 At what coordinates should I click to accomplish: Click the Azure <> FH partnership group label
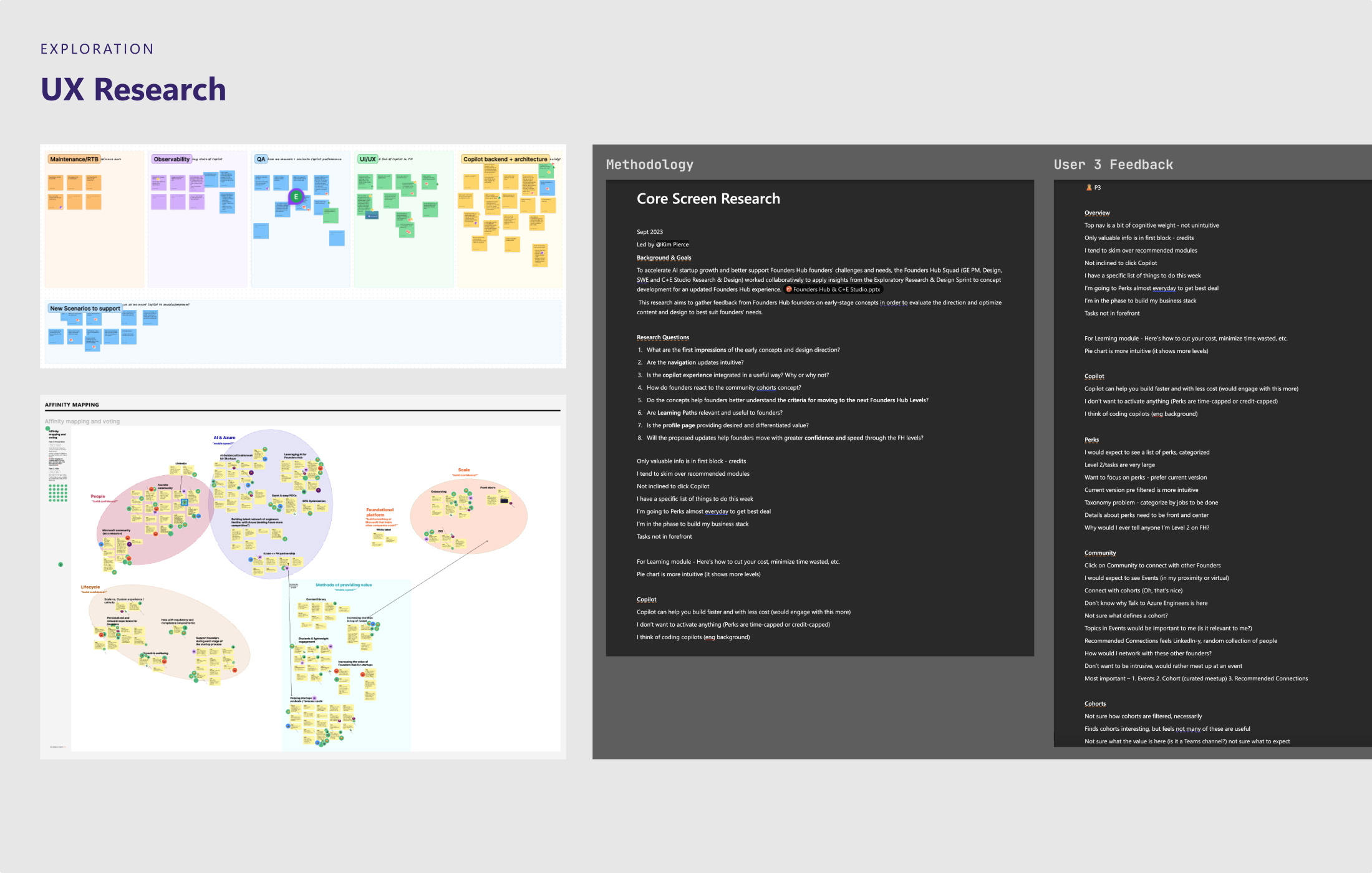pos(279,553)
